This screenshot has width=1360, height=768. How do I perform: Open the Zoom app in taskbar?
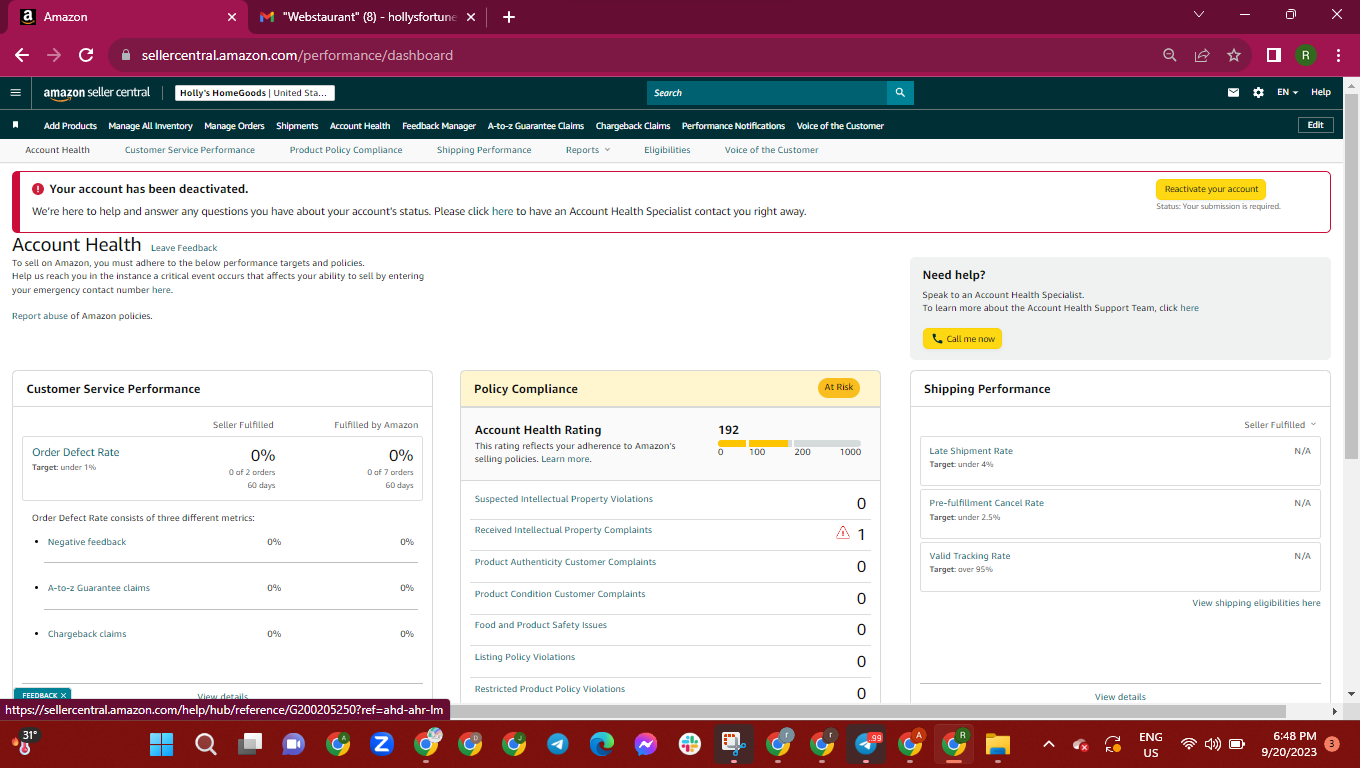click(x=381, y=744)
